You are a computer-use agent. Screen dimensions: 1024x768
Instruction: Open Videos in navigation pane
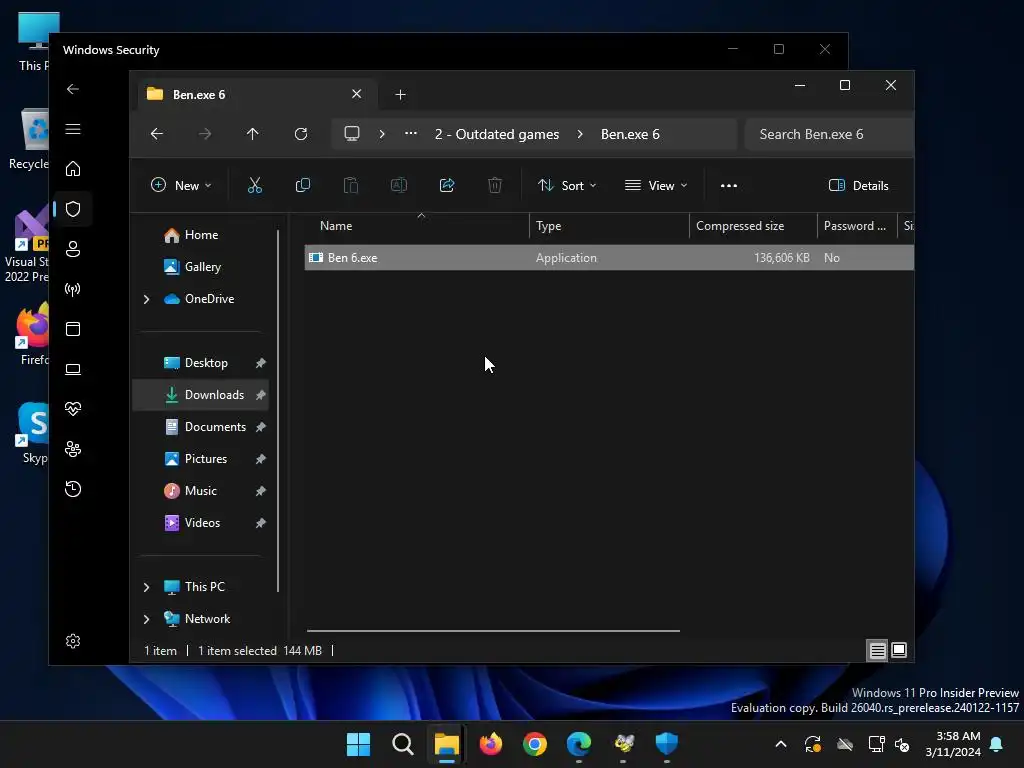(x=200, y=523)
